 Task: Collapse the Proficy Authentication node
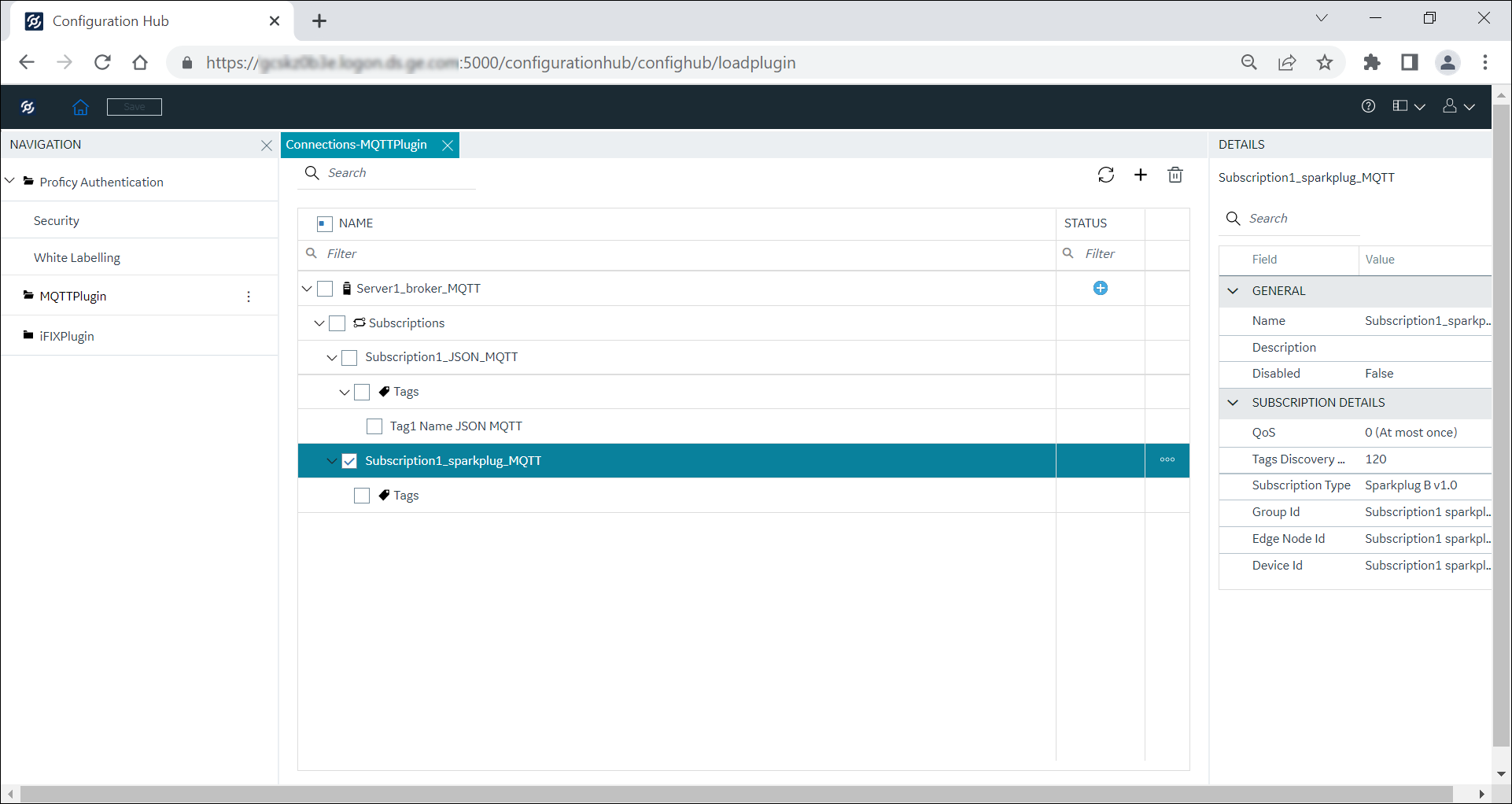point(10,181)
